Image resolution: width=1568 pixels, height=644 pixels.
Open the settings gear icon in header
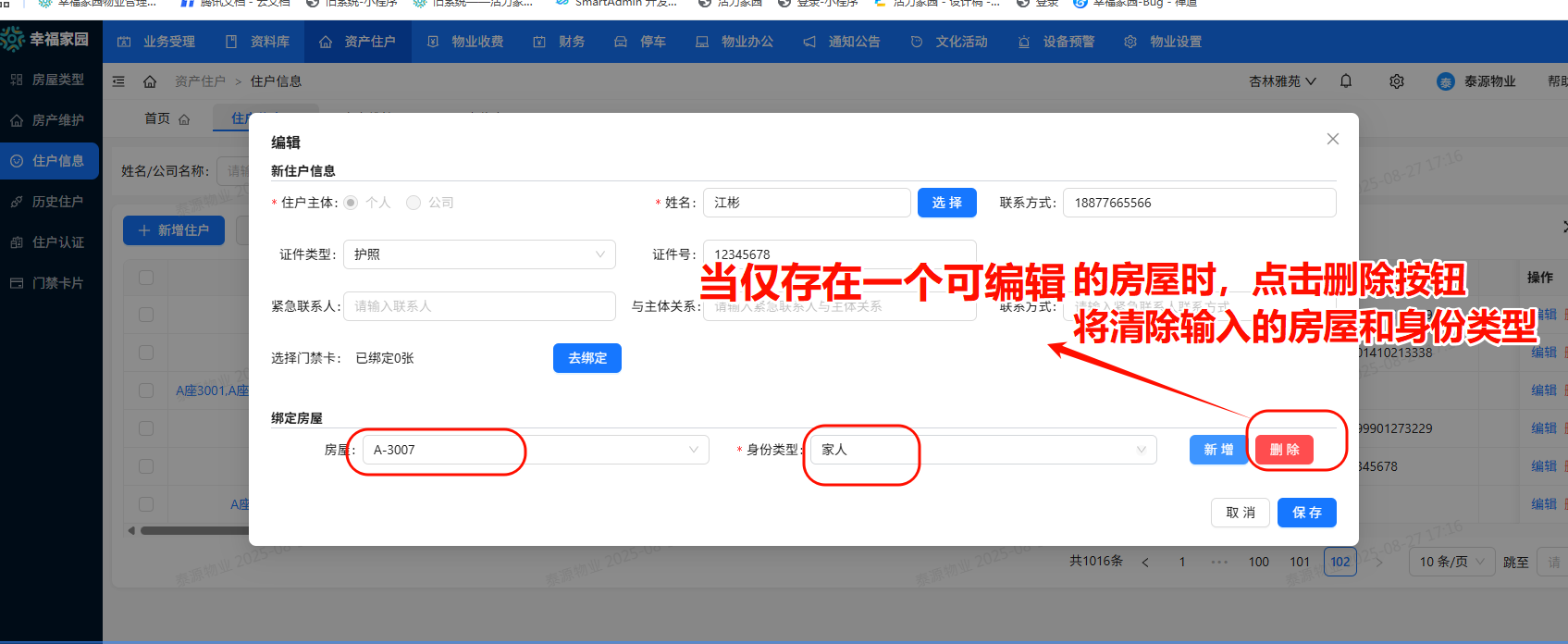click(x=1397, y=81)
